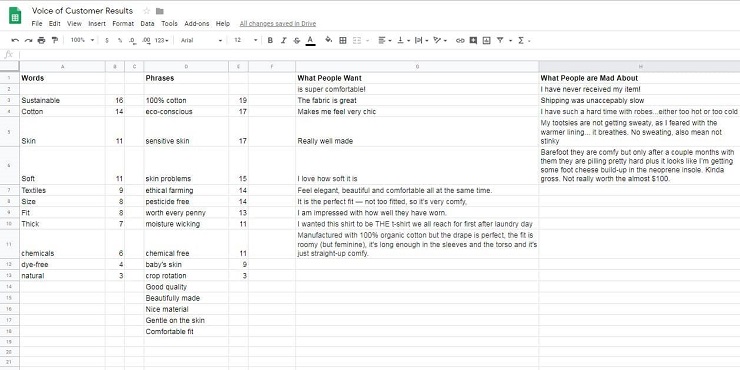The width and height of the screenshot is (740, 370).
Task: Click the Undo arrow in toolbar
Action: point(15,41)
